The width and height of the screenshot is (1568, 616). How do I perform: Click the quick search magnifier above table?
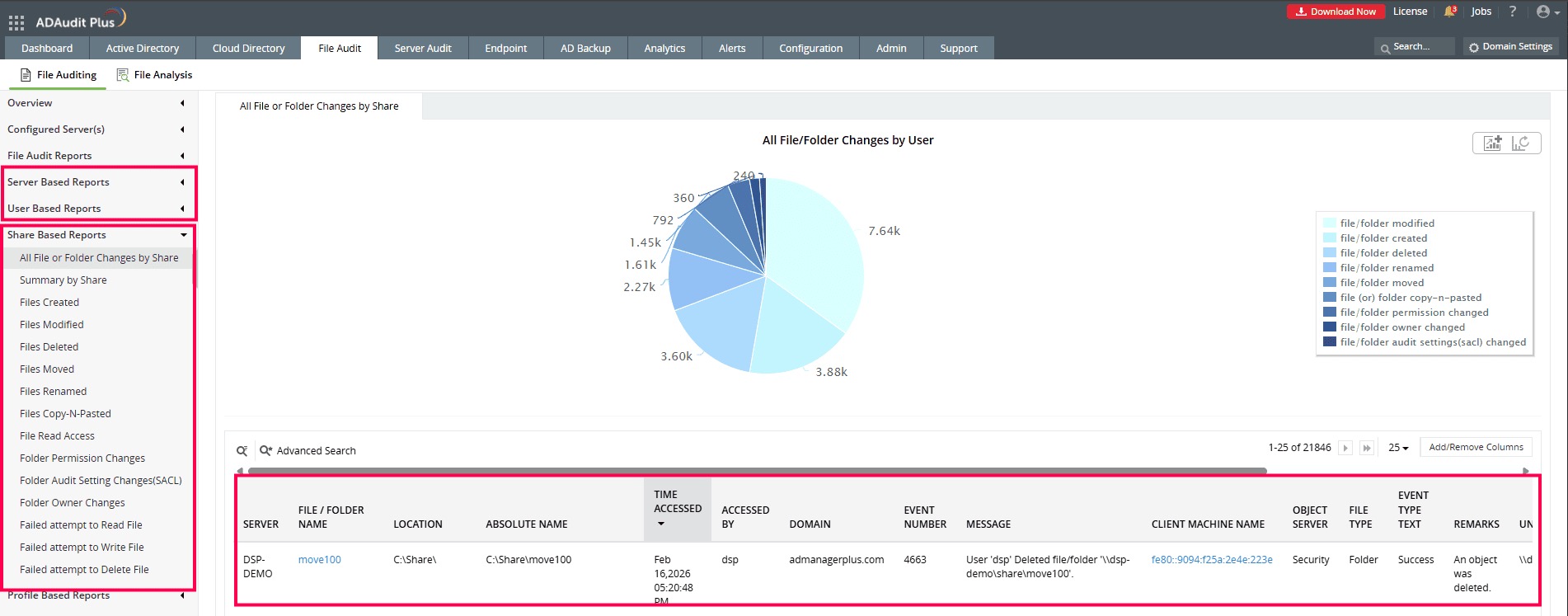point(242,451)
